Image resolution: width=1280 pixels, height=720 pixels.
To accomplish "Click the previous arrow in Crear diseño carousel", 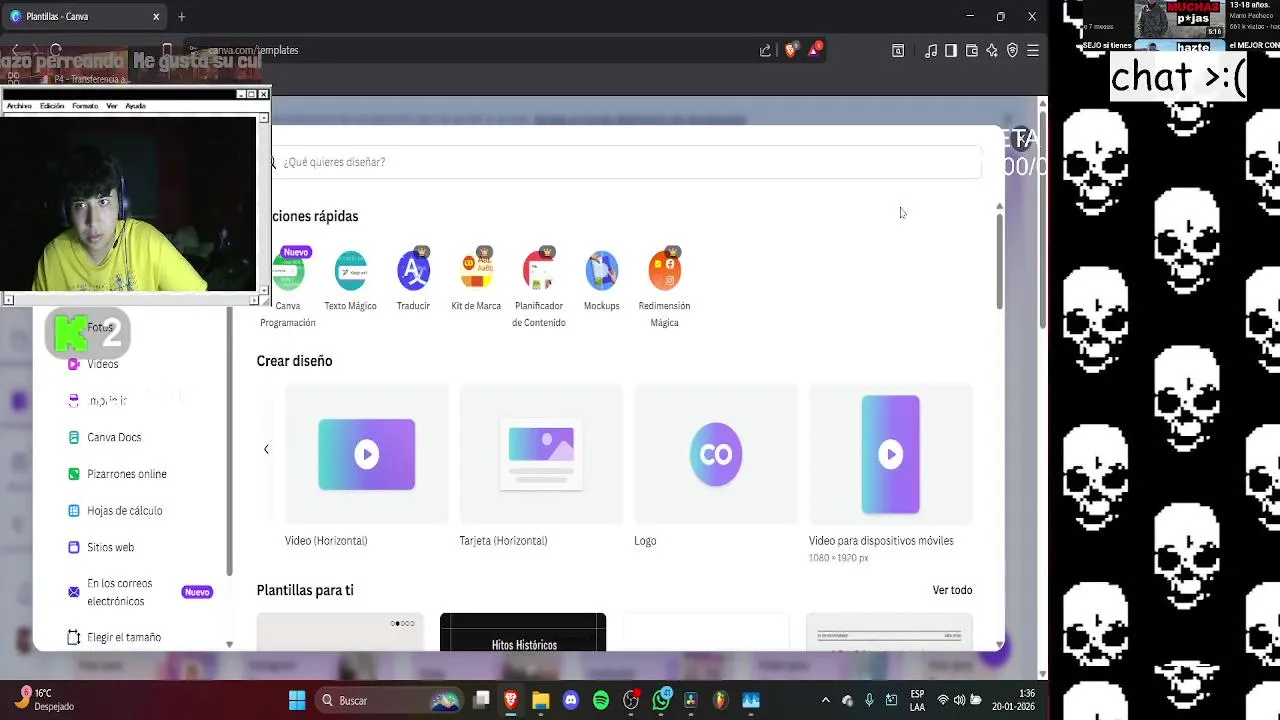I will 266,449.
